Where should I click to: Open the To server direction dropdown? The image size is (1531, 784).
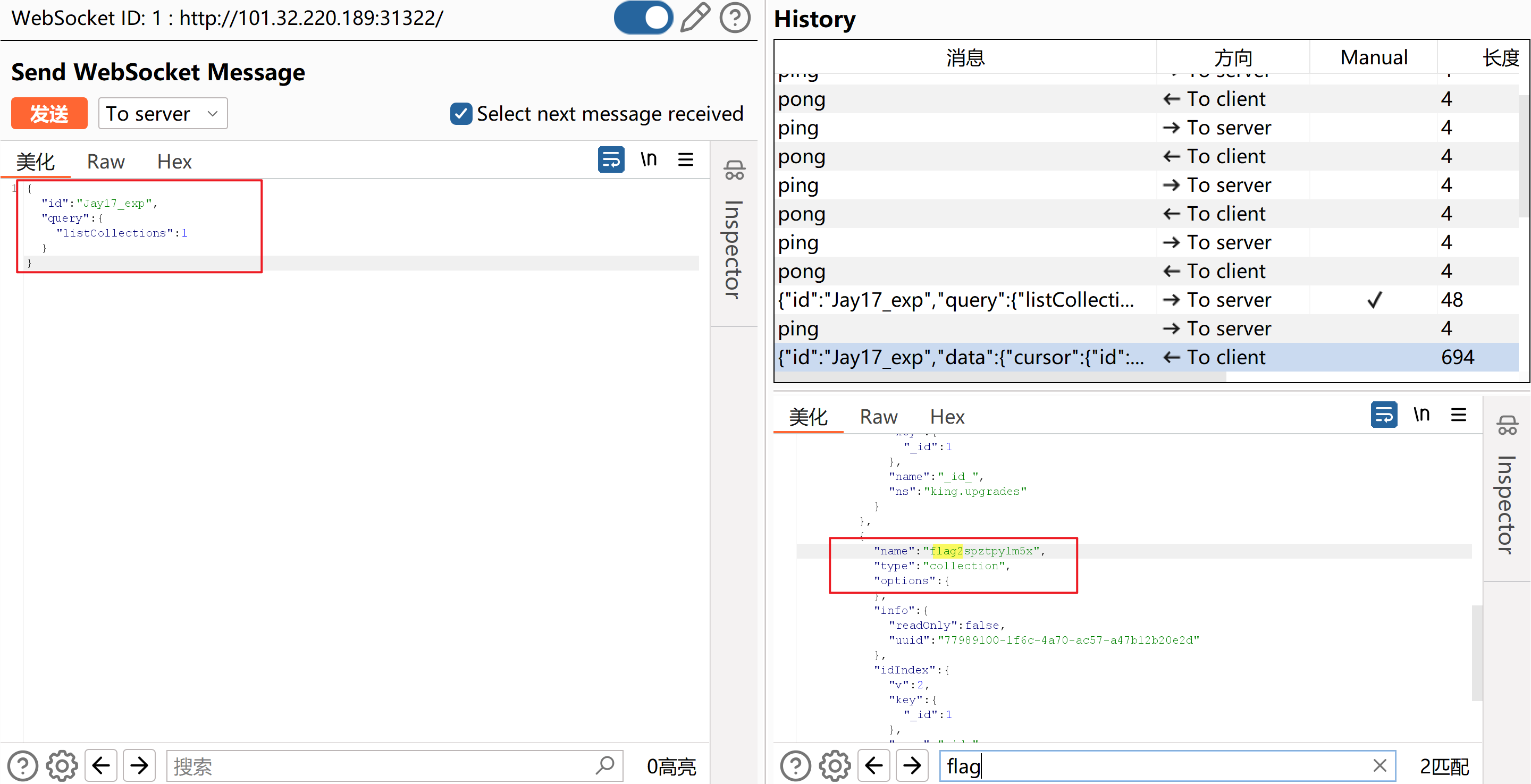162,113
